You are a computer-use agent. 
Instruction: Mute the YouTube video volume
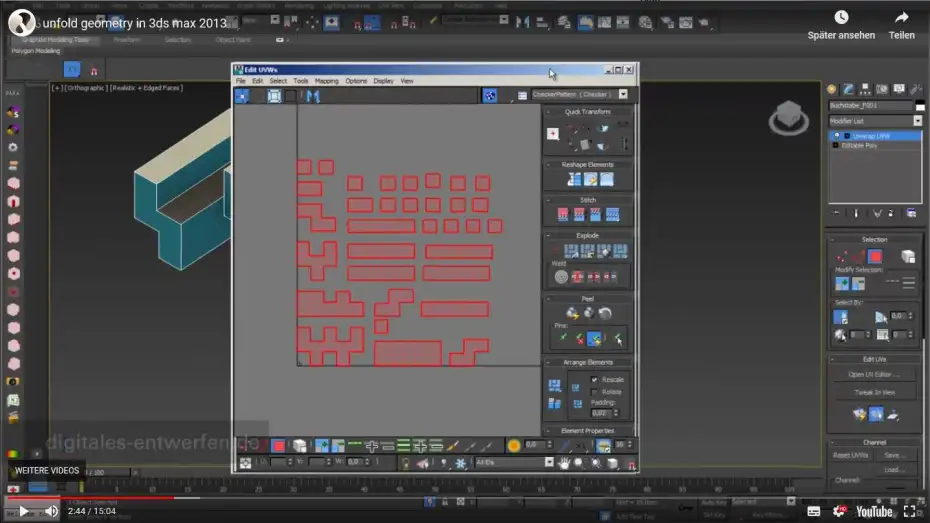(x=52, y=511)
